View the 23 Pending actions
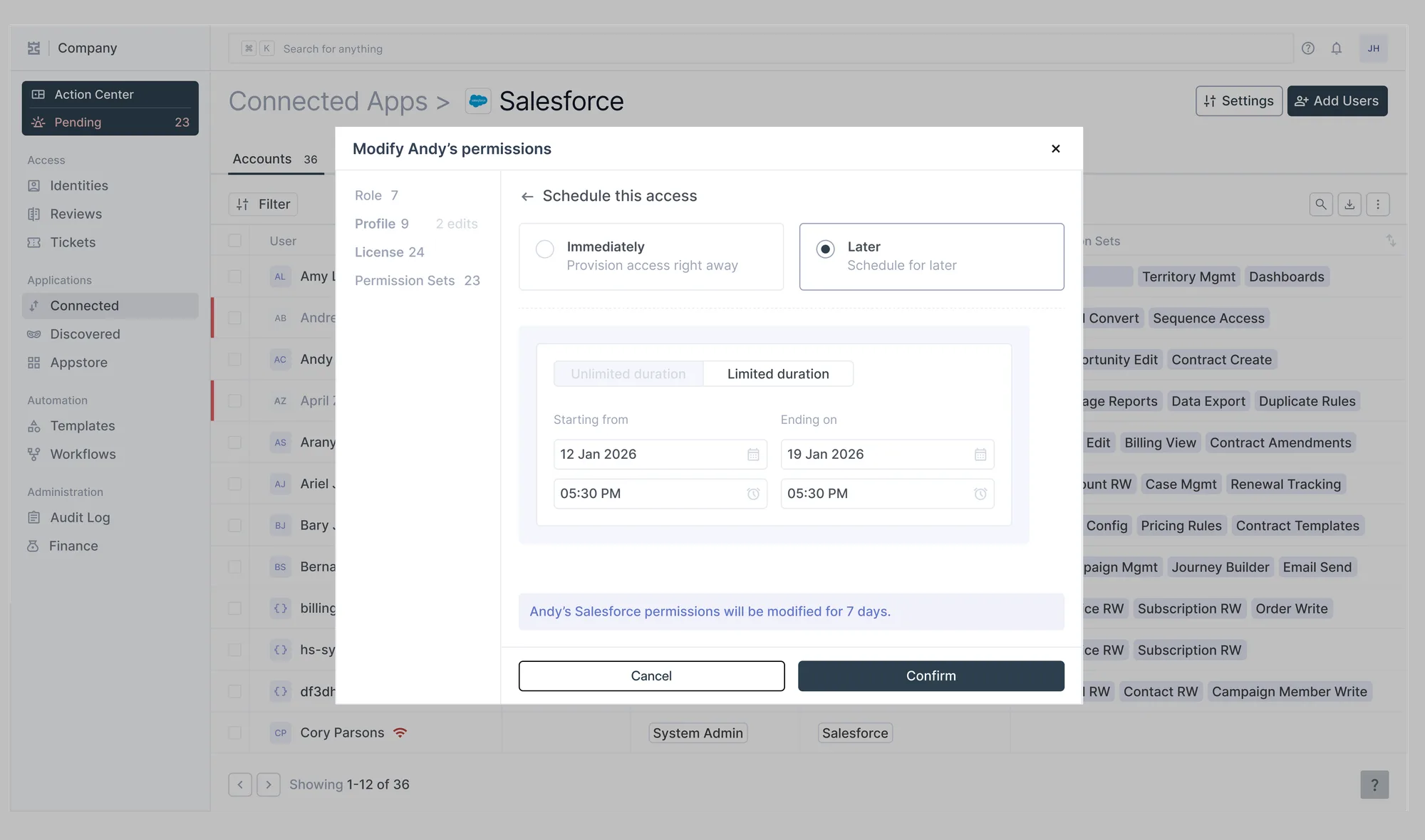 pyautogui.click(x=110, y=123)
